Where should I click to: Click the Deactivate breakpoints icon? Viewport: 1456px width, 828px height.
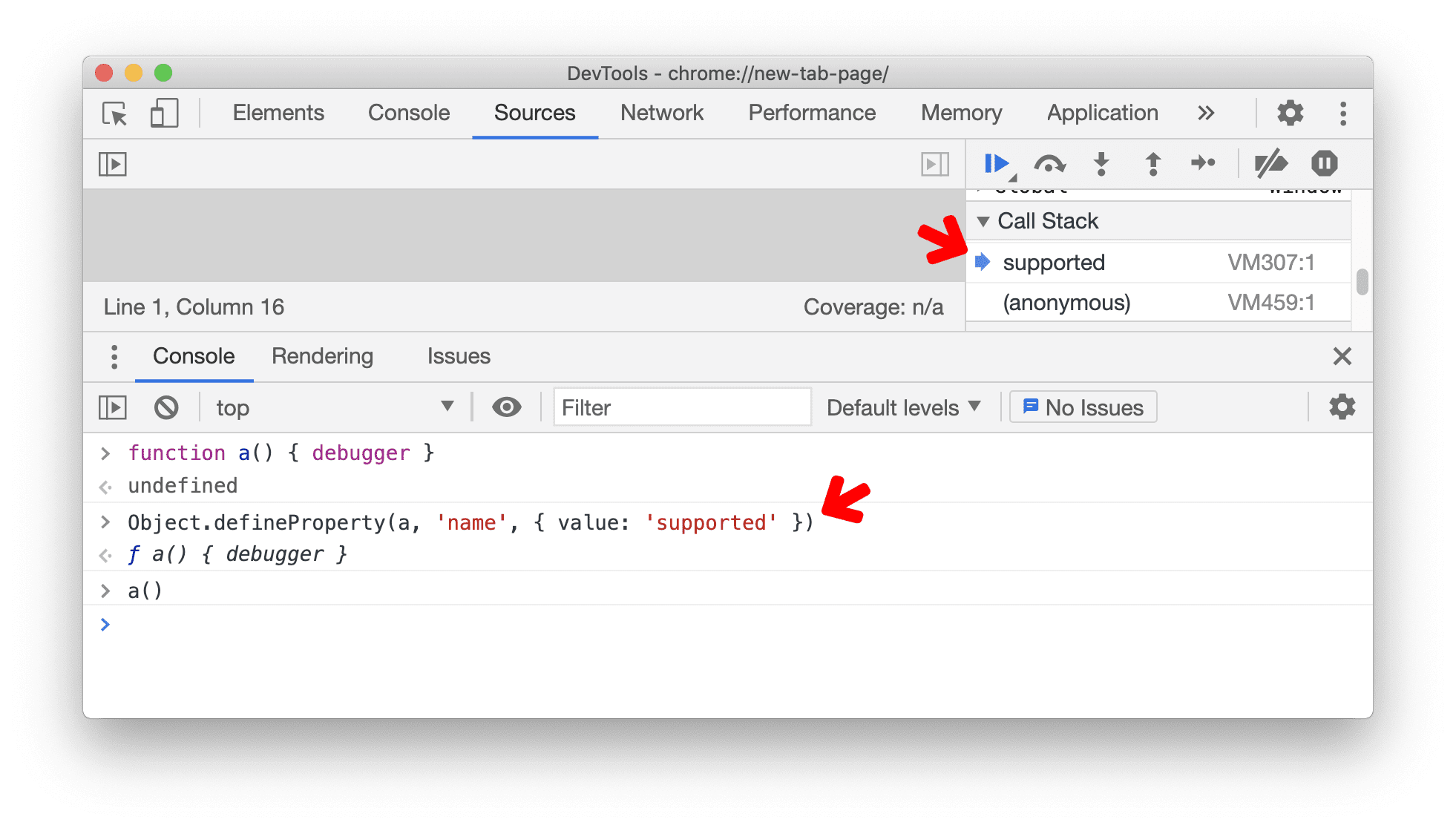pyautogui.click(x=1275, y=165)
